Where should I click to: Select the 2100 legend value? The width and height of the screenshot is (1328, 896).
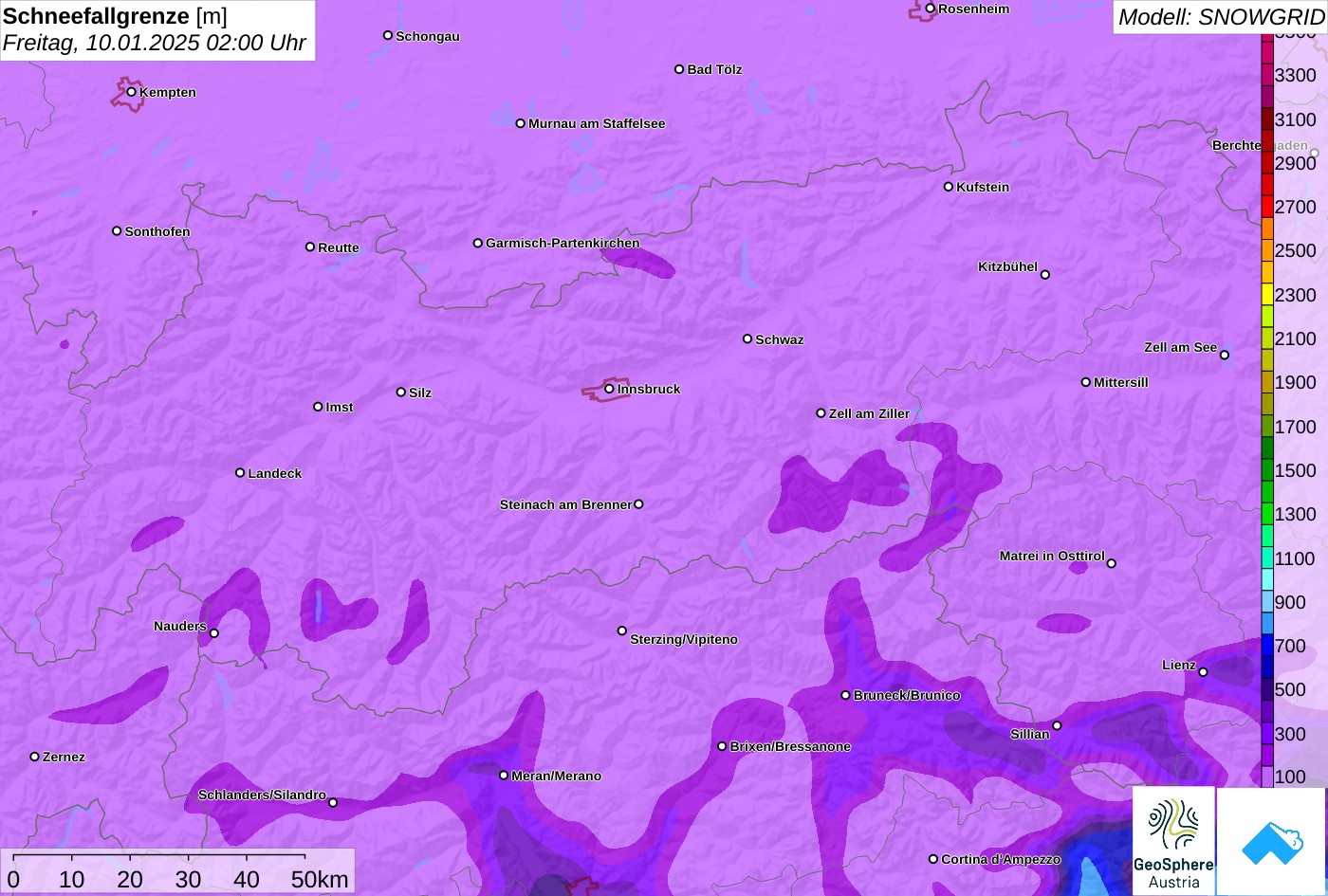(x=1296, y=338)
